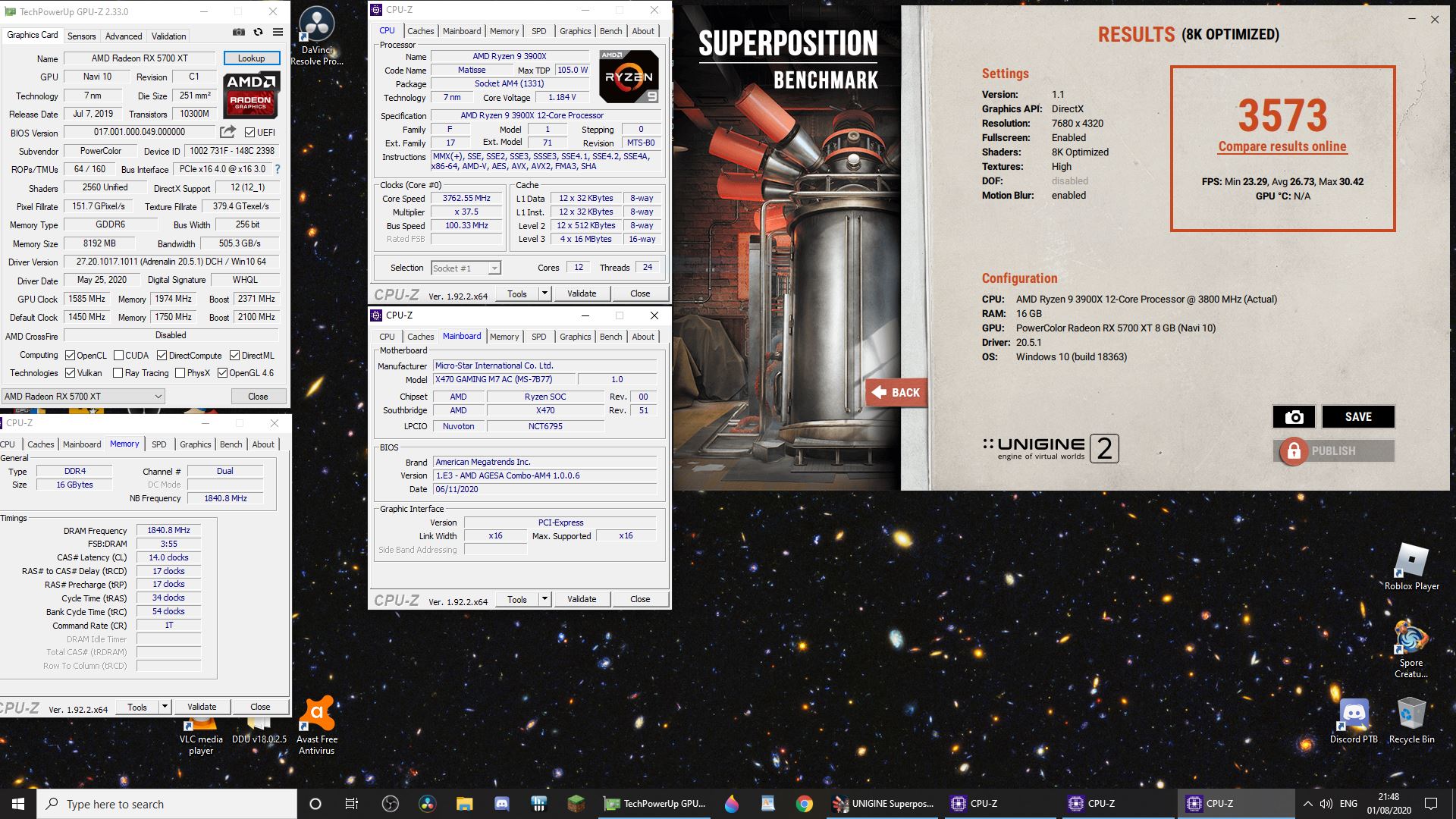
Task: Toggle the OpenGL 4.6 checkbox
Action: (x=222, y=373)
